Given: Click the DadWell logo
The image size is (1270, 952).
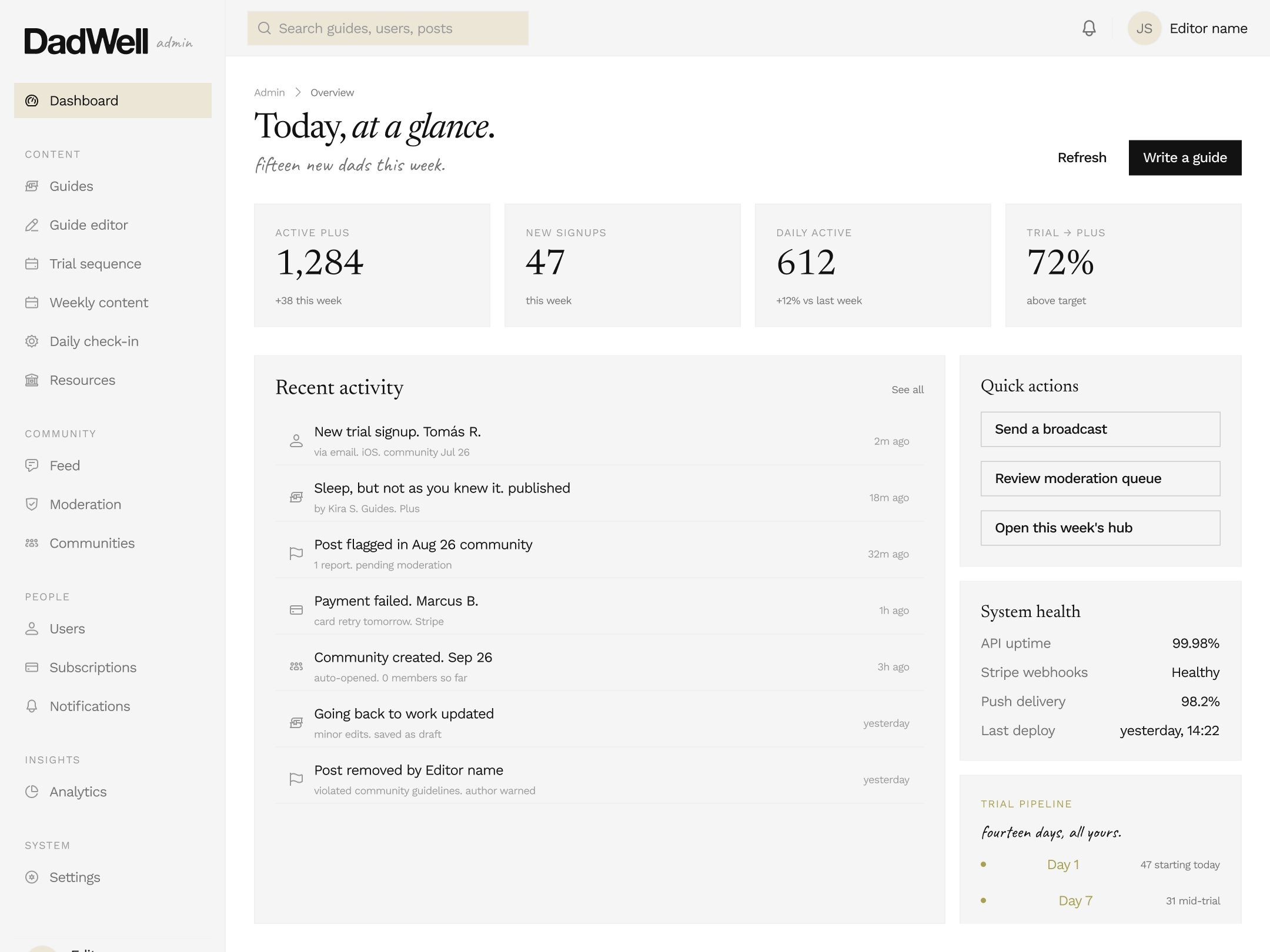Looking at the screenshot, I should coord(86,41).
